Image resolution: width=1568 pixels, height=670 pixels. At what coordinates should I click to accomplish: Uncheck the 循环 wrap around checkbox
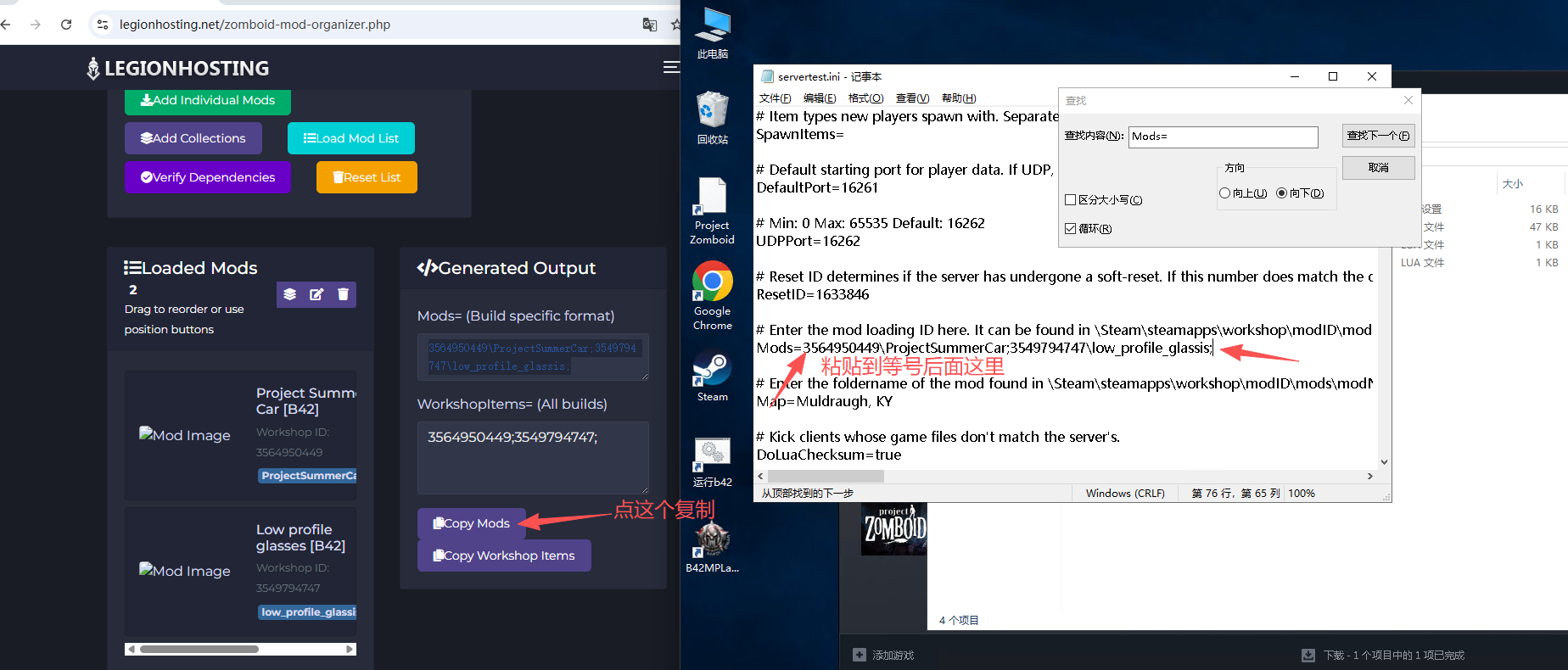(x=1071, y=229)
